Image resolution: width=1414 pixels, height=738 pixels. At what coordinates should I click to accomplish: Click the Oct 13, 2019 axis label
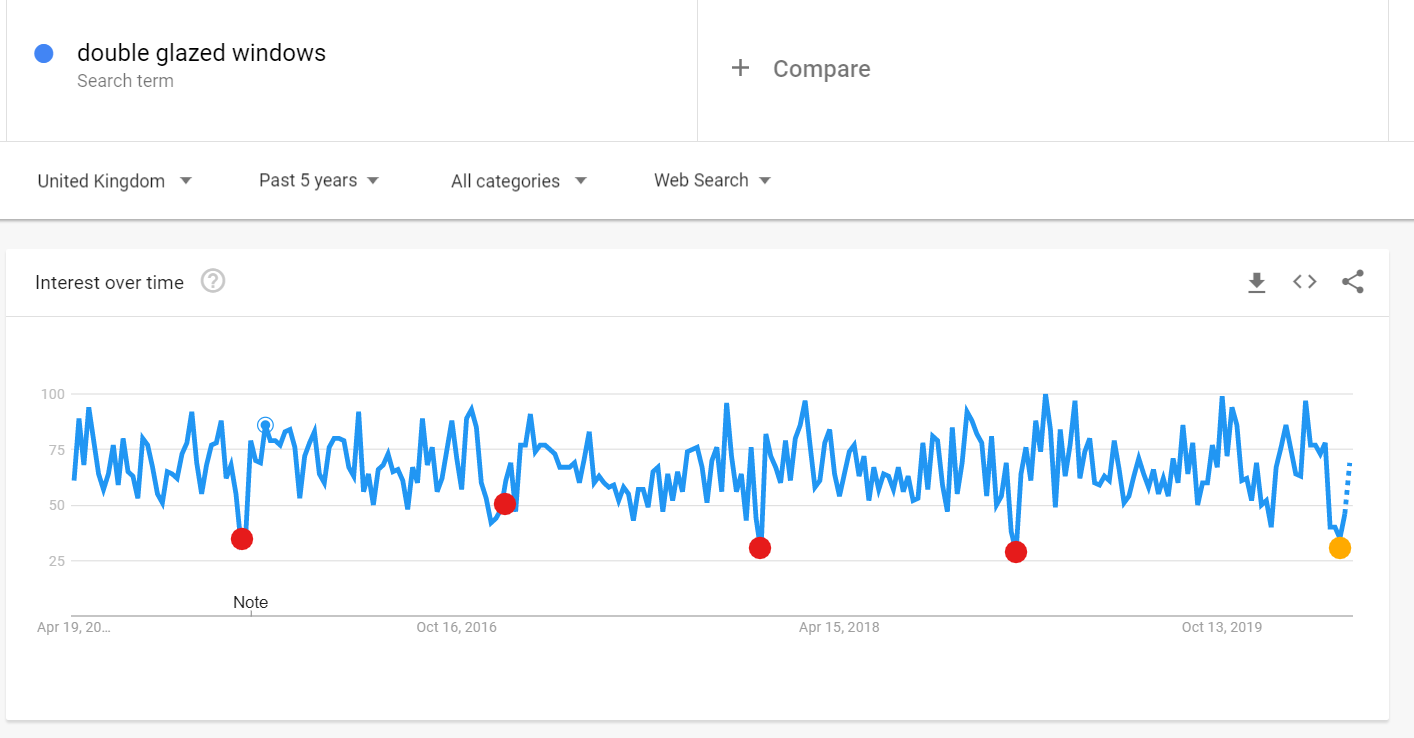coord(1221,627)
